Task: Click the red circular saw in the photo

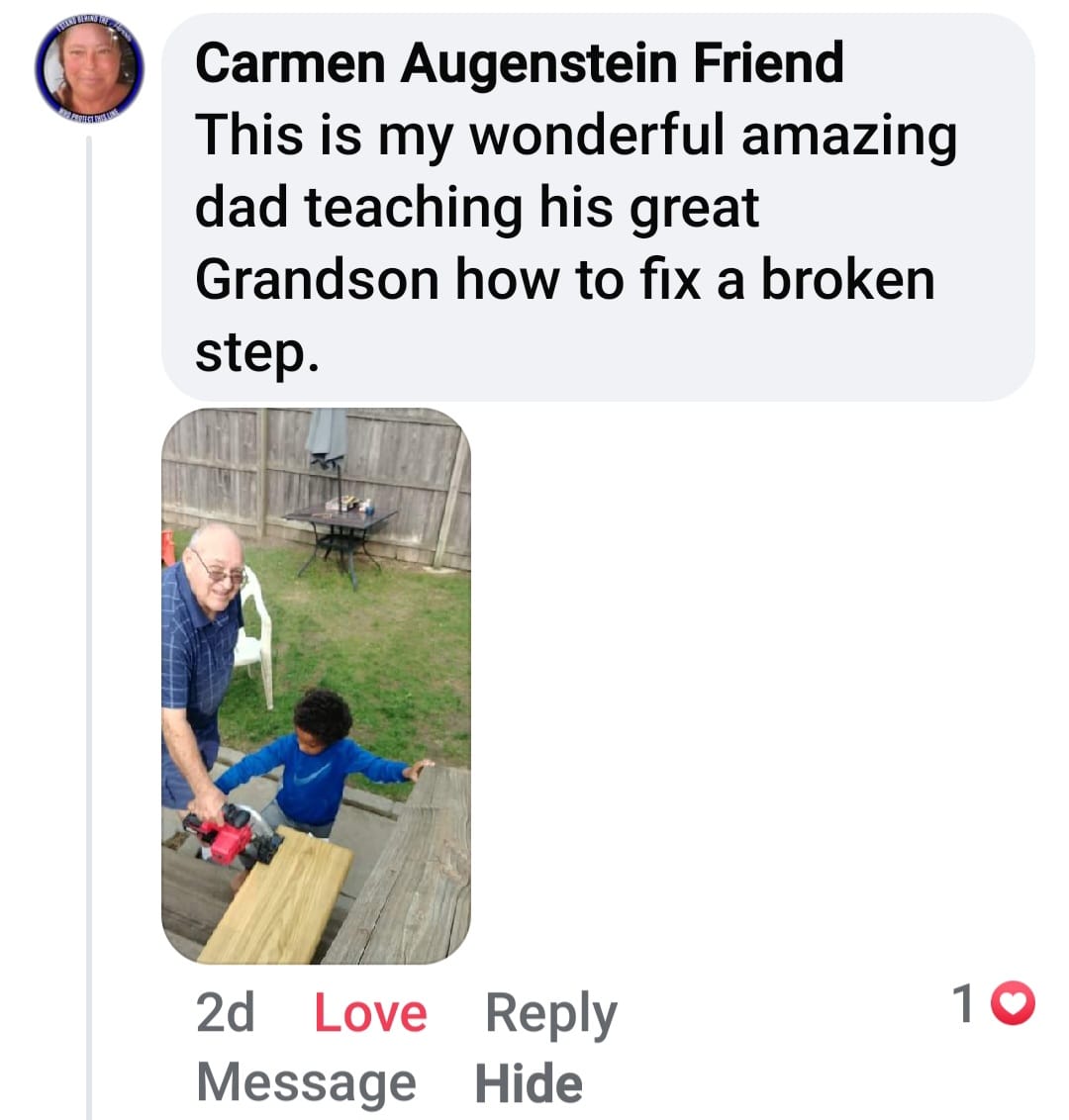Action: point(230,835)
